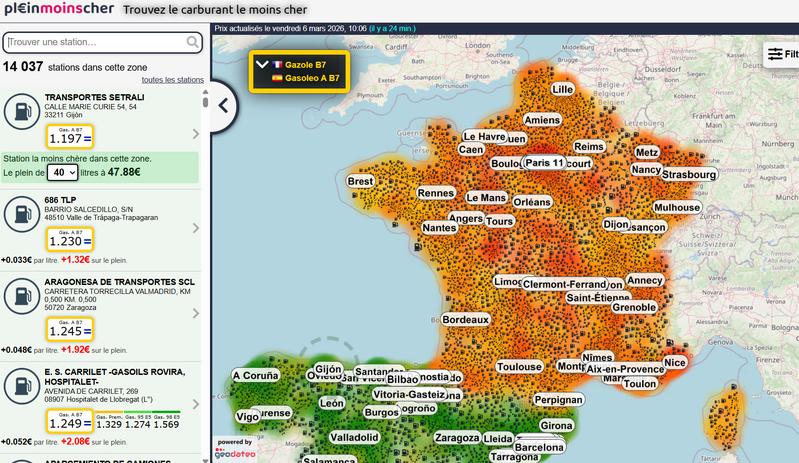Open 686 TLP details chevron
This screenshot has width=799, height=463.
196,228
